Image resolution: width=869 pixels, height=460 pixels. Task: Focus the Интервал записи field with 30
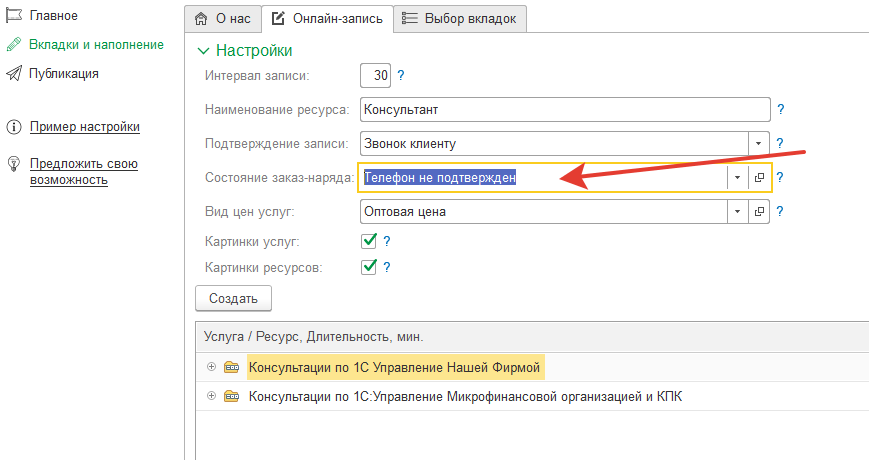pos(375,75)
